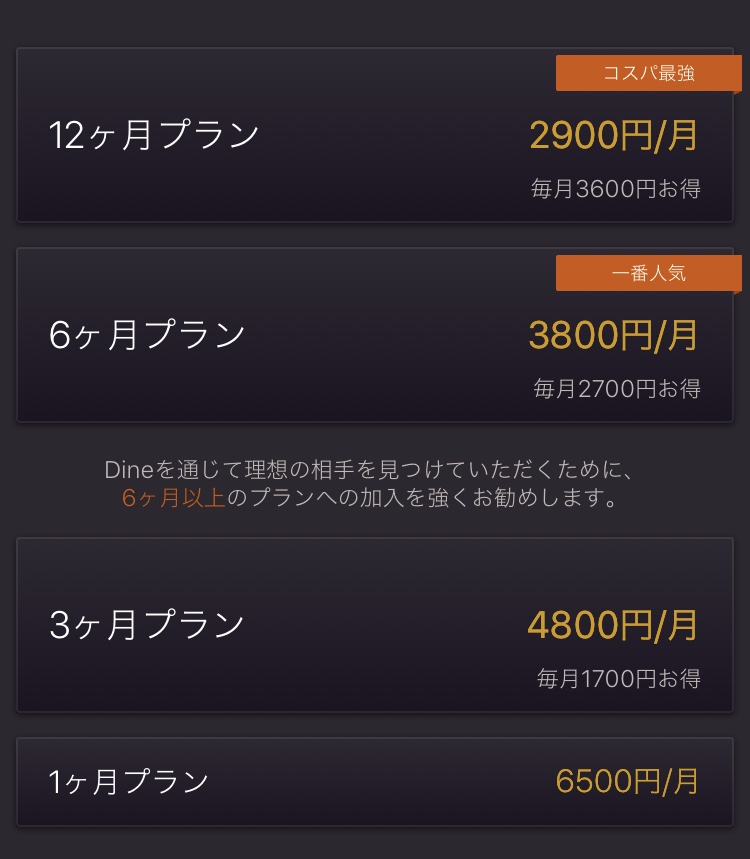Choose the 6ヶ月プラン title
Screen dimensions: 750x859
click(147, 335)
